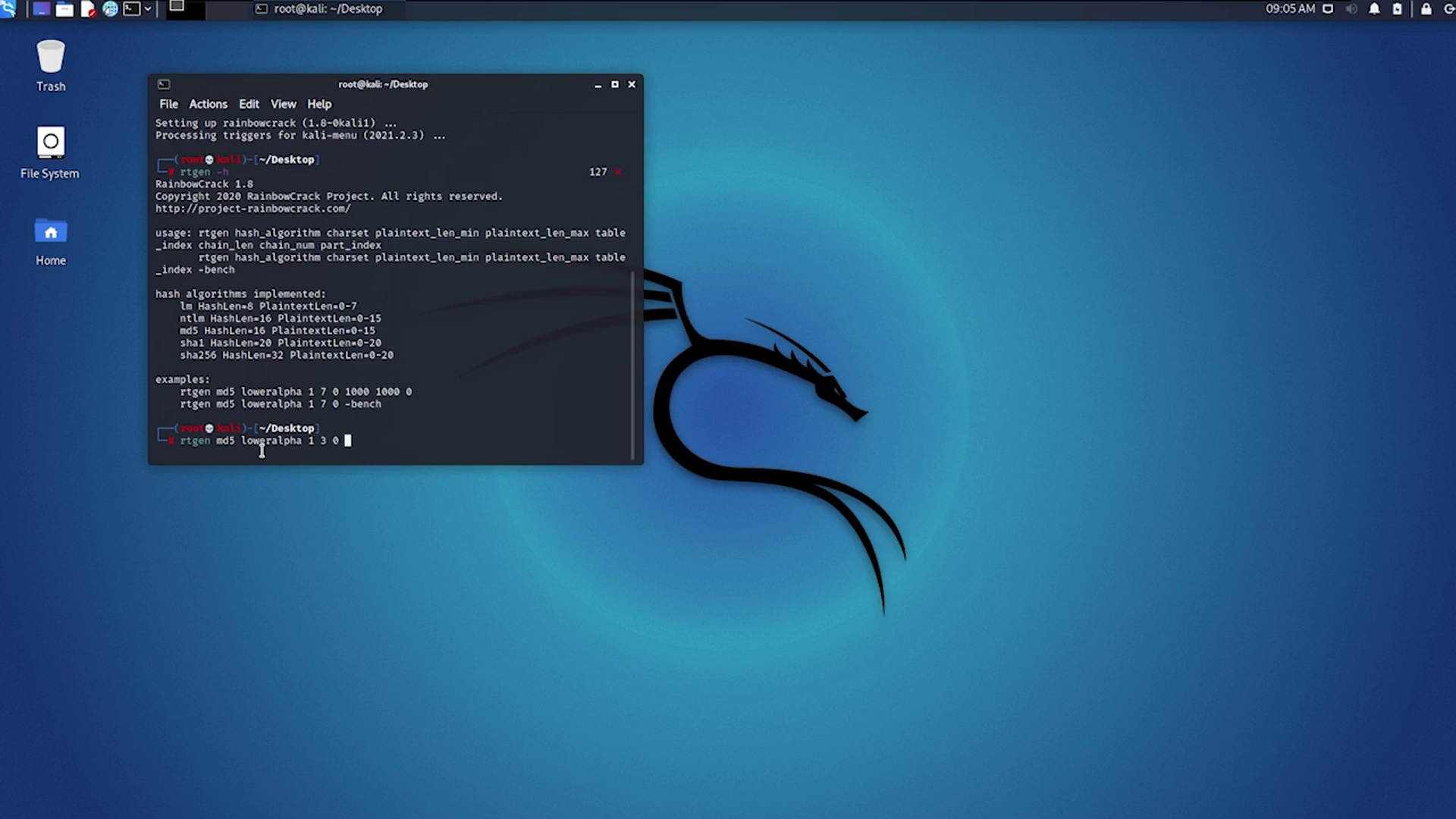Open the volume control icon
1456x819 pixels.
(x=1351, y=9)
